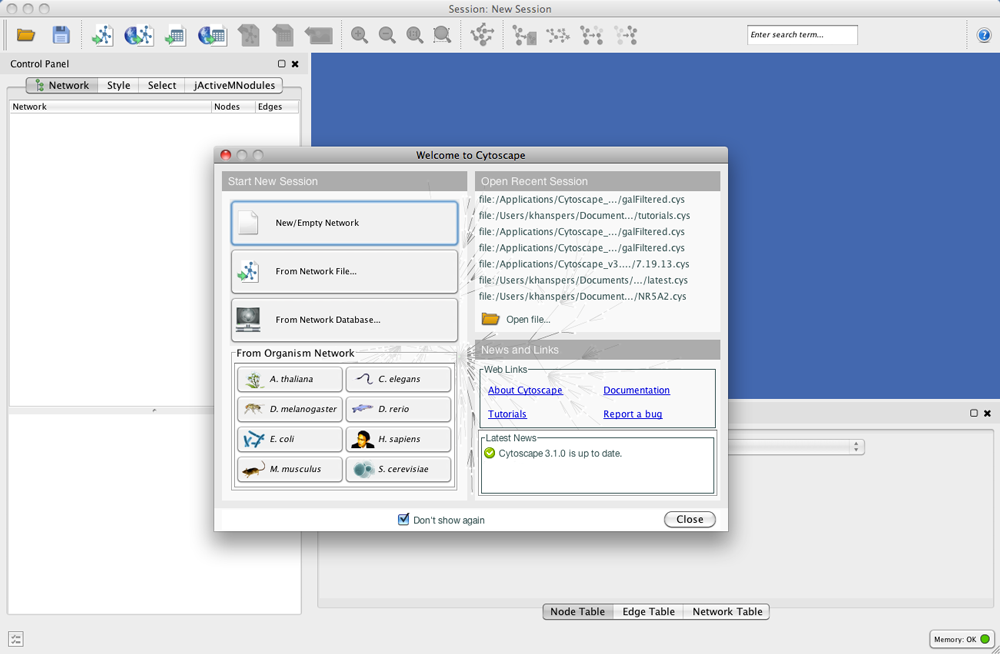
Task: Select H. sapiens organism network
Action: [x=398, y=439]
